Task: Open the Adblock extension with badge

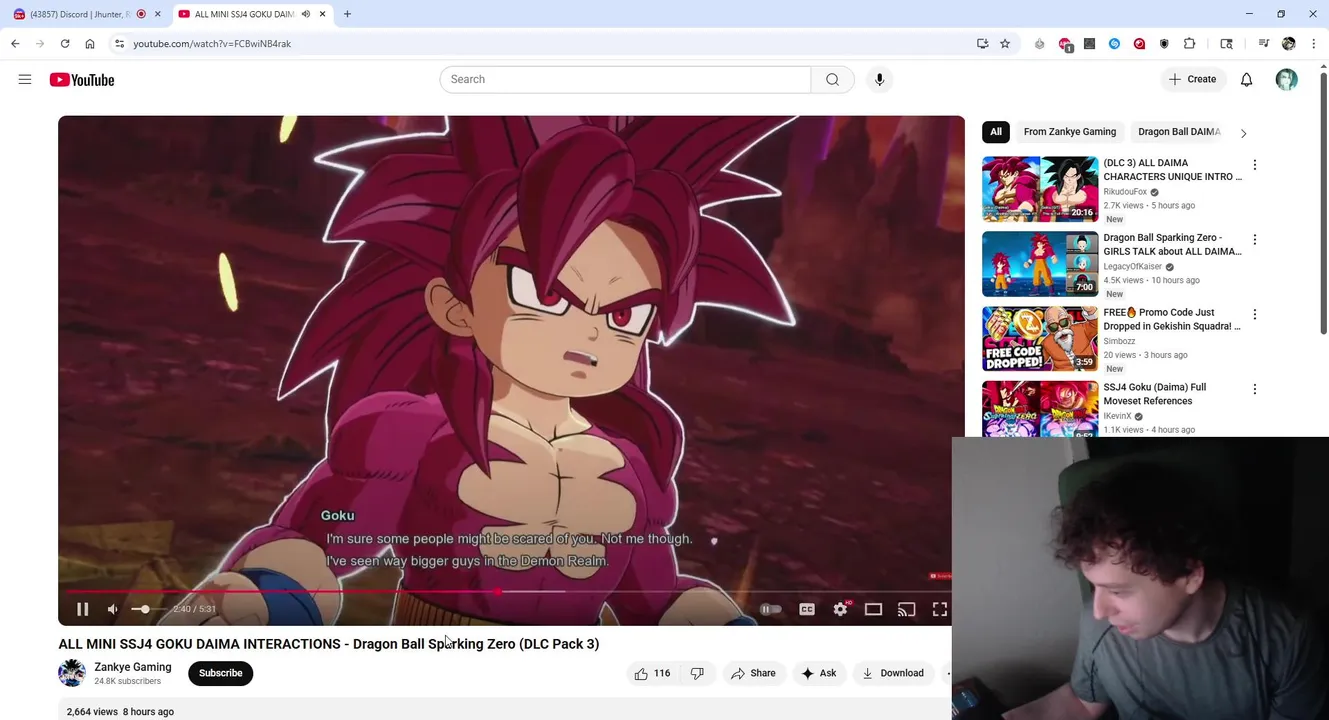Action: pyautogui.click(x=1065, y=44)
